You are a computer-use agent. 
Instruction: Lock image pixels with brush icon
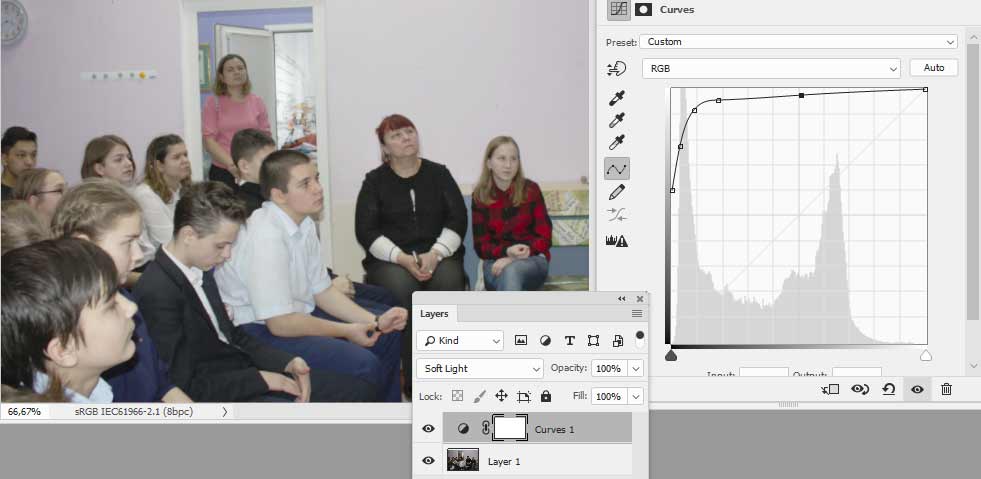point(479,396)
